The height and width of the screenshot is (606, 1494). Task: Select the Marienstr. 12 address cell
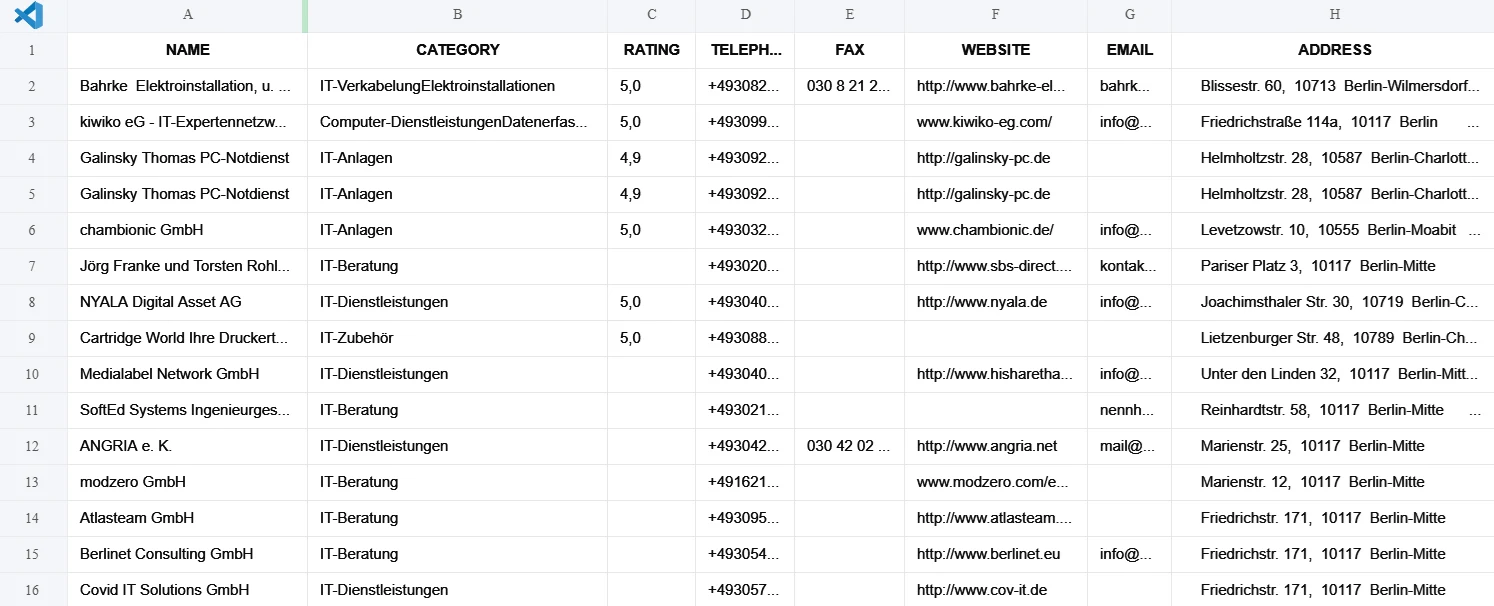click(1335, 482)
